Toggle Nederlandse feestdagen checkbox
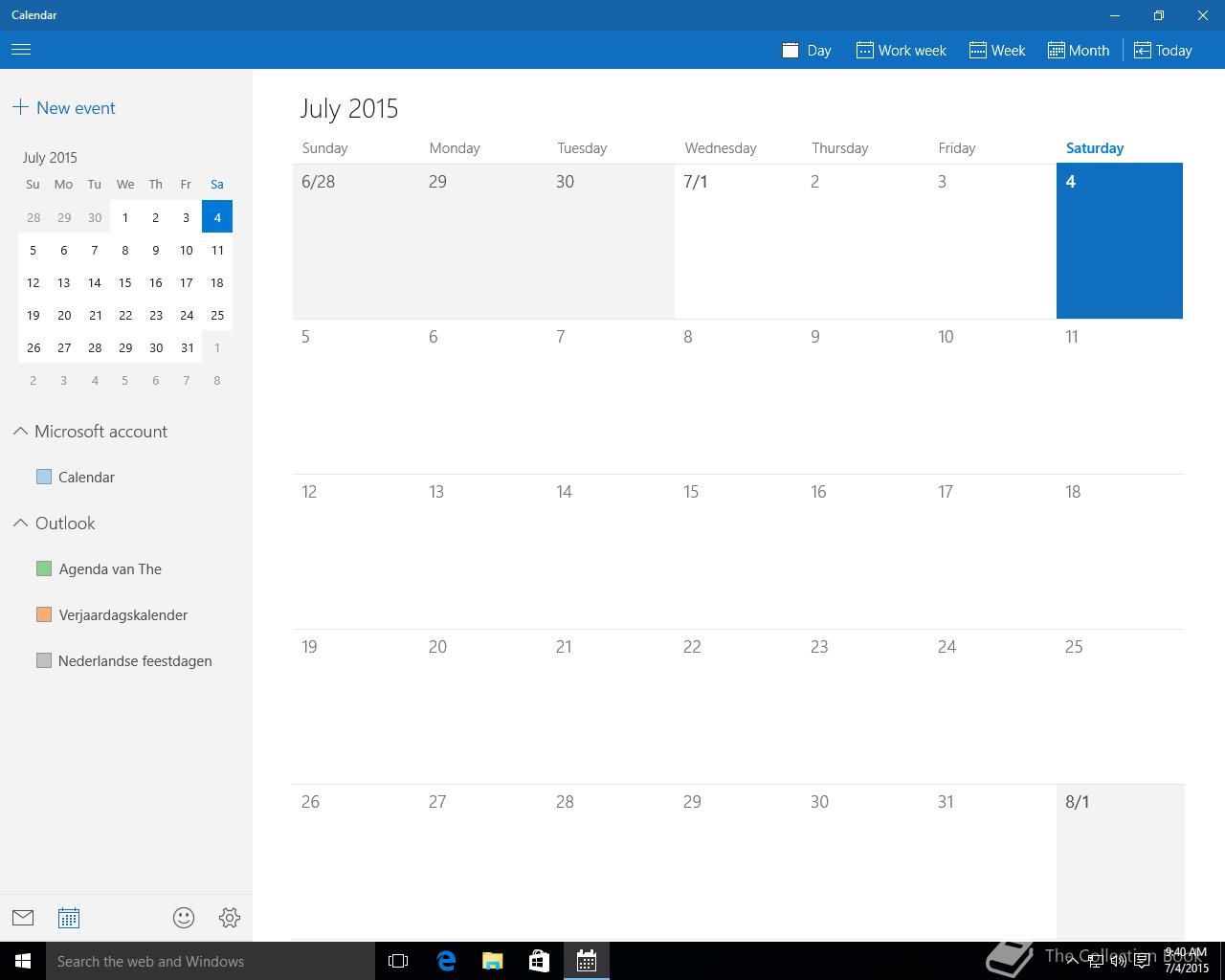The height and width of the screenshot is (980, 1225). [44, 660]
